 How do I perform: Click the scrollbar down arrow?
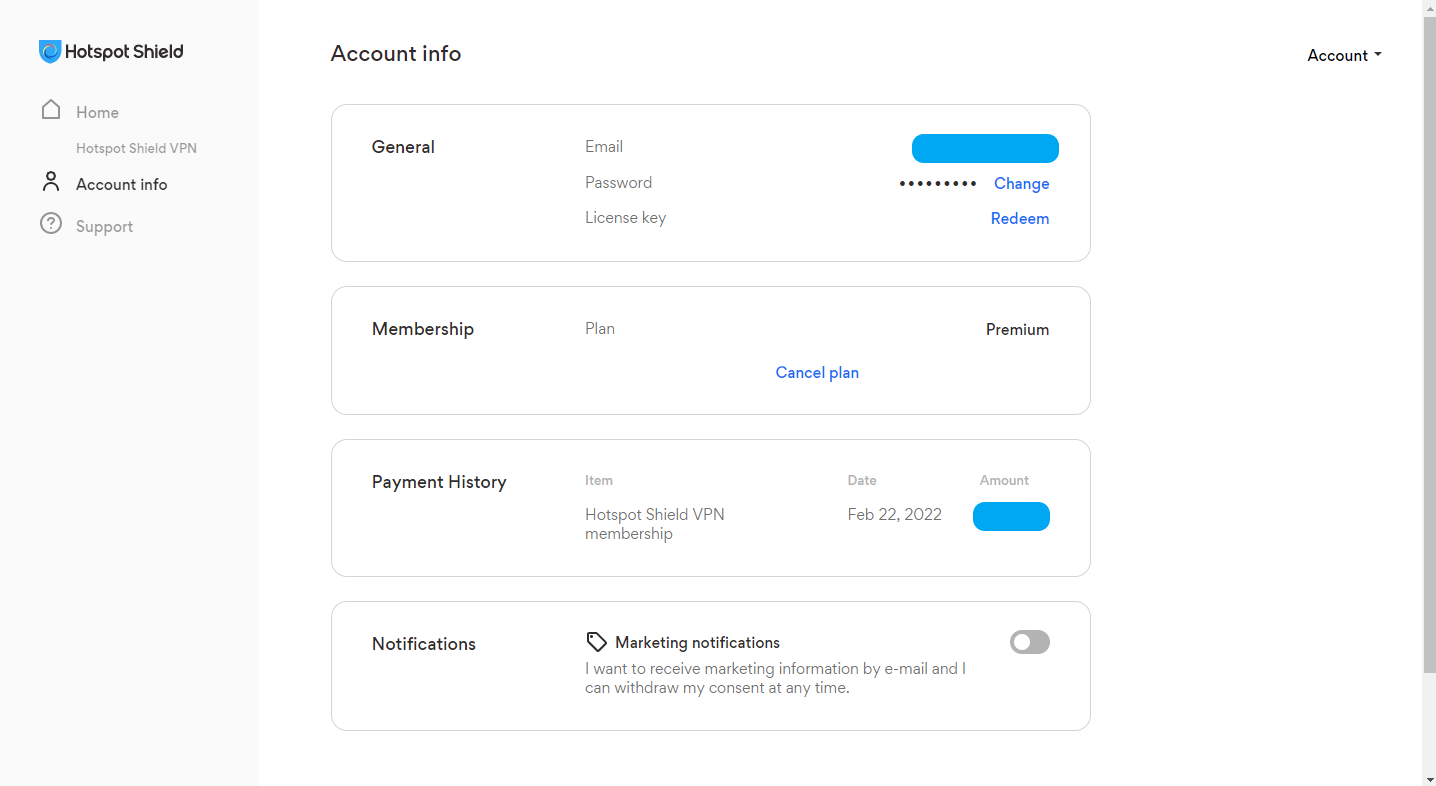(1429, 778)
